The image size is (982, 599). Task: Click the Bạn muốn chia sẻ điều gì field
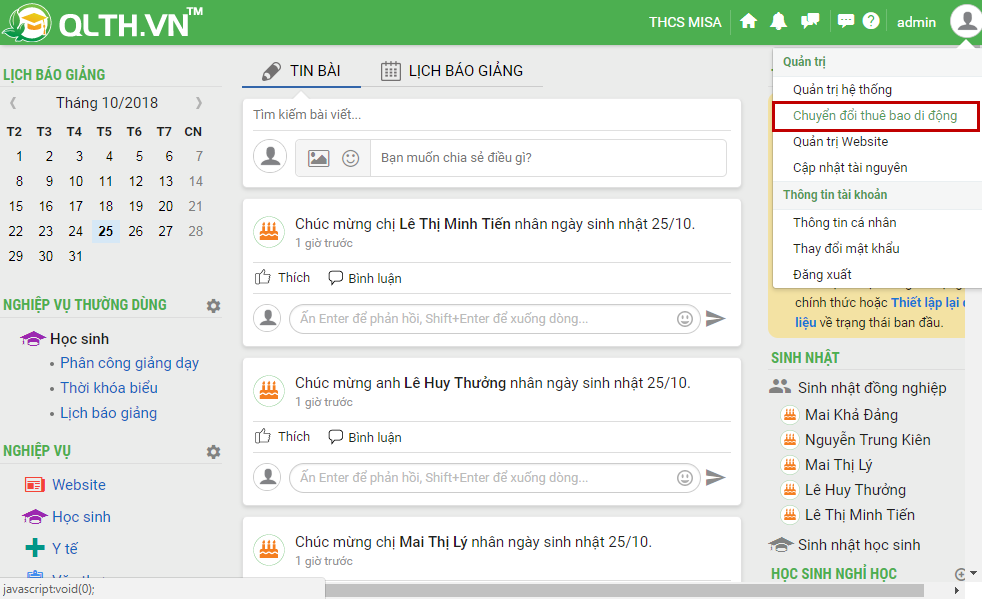[549, 158]
